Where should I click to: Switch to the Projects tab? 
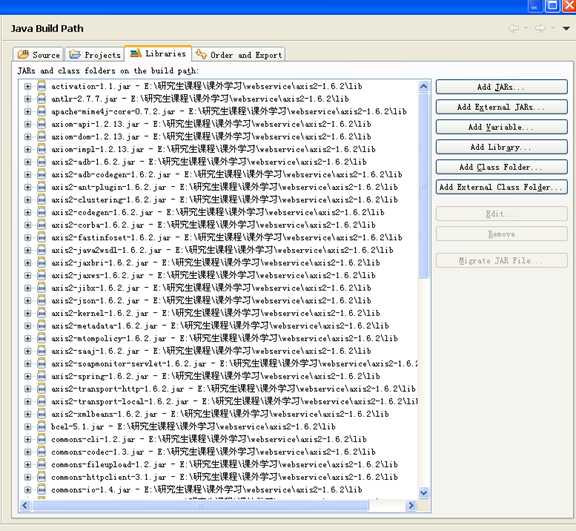point(95,55)
